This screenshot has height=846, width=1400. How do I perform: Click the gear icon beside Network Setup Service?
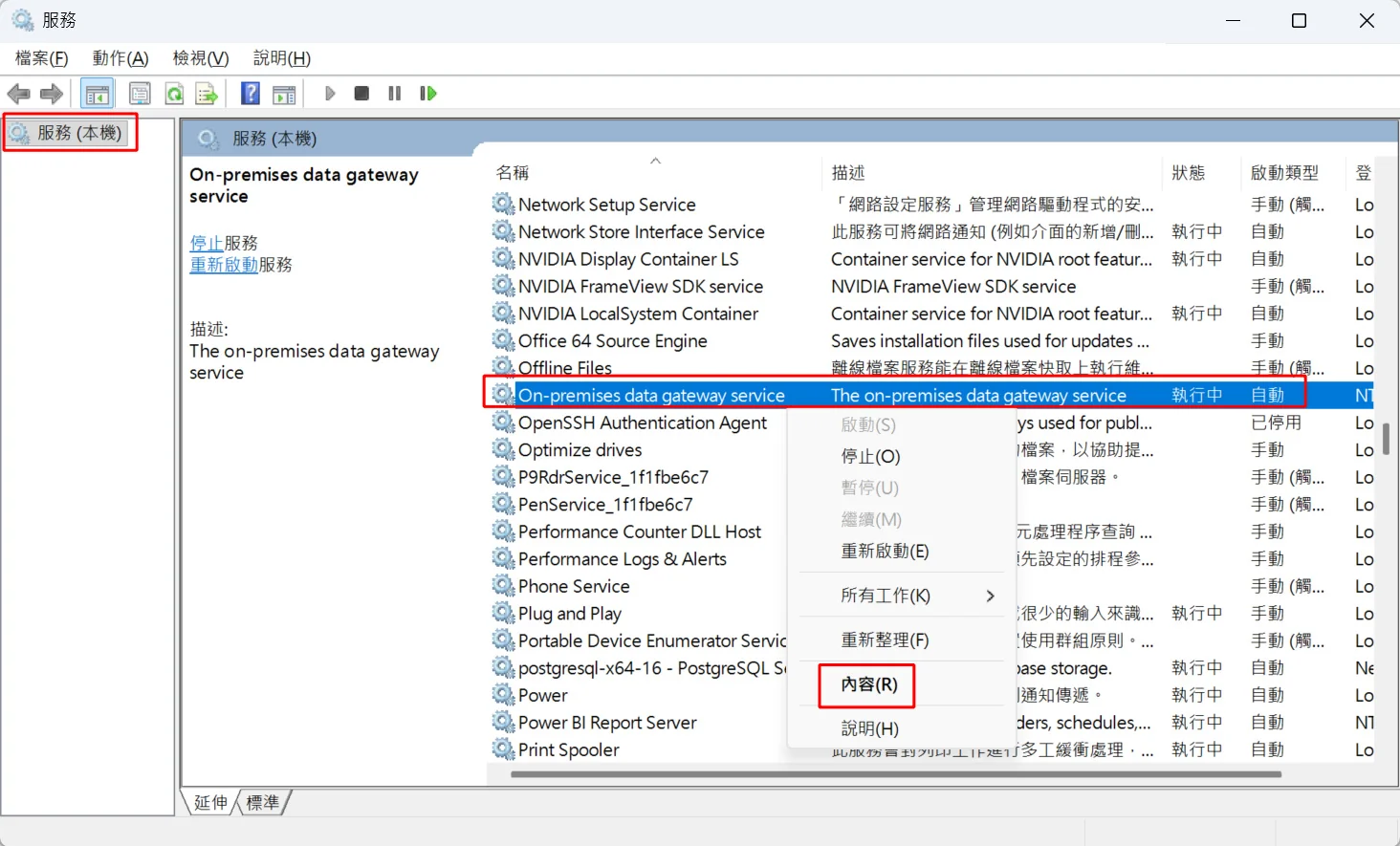click(x=503, y=204)
